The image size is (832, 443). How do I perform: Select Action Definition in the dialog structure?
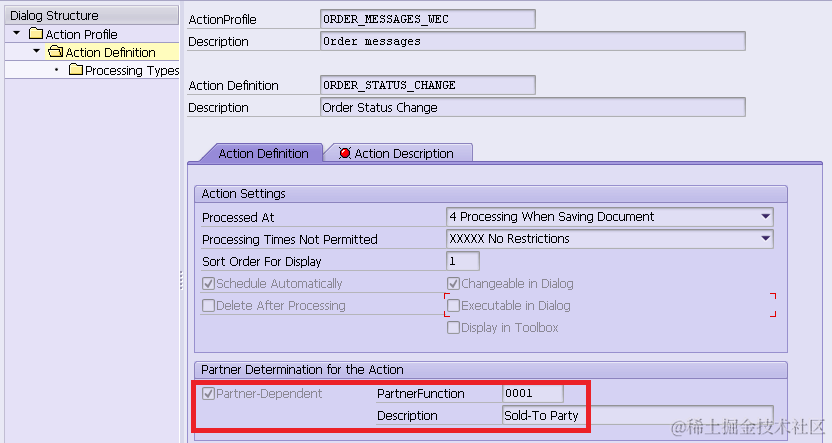(110, 52)
